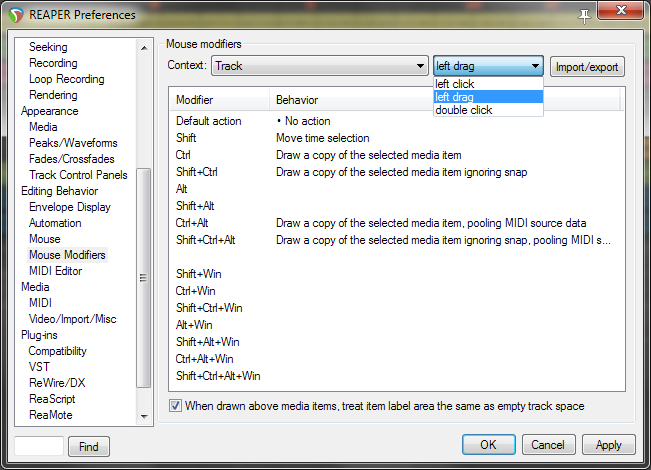
Task: Open Video/Import/Misc settings
Action: [x=73, y=319]
